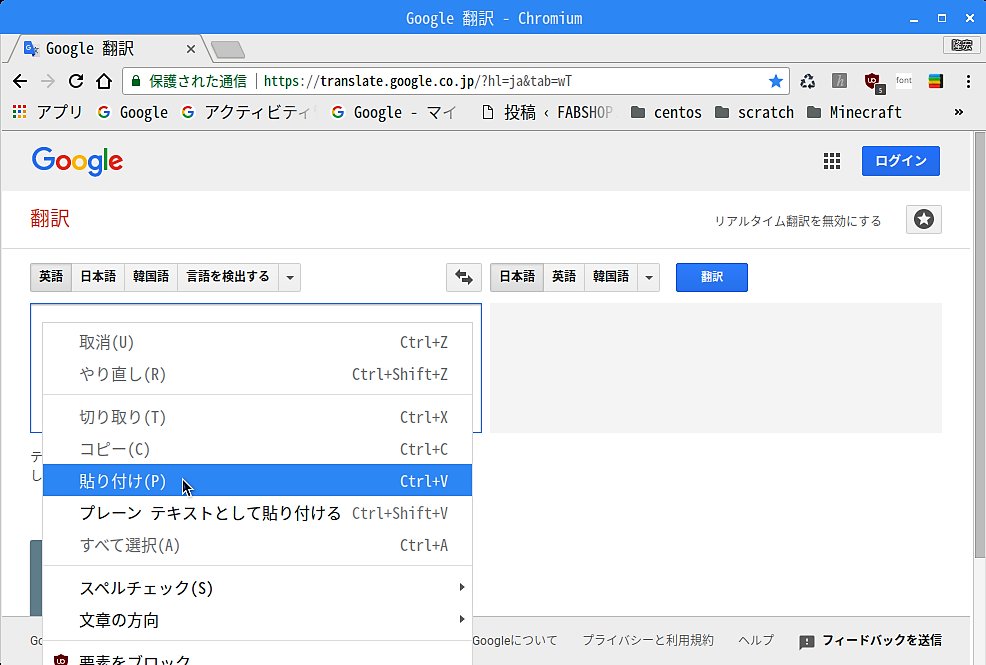
Task: Reload the Google Translate page
Action: click(76, 81)
